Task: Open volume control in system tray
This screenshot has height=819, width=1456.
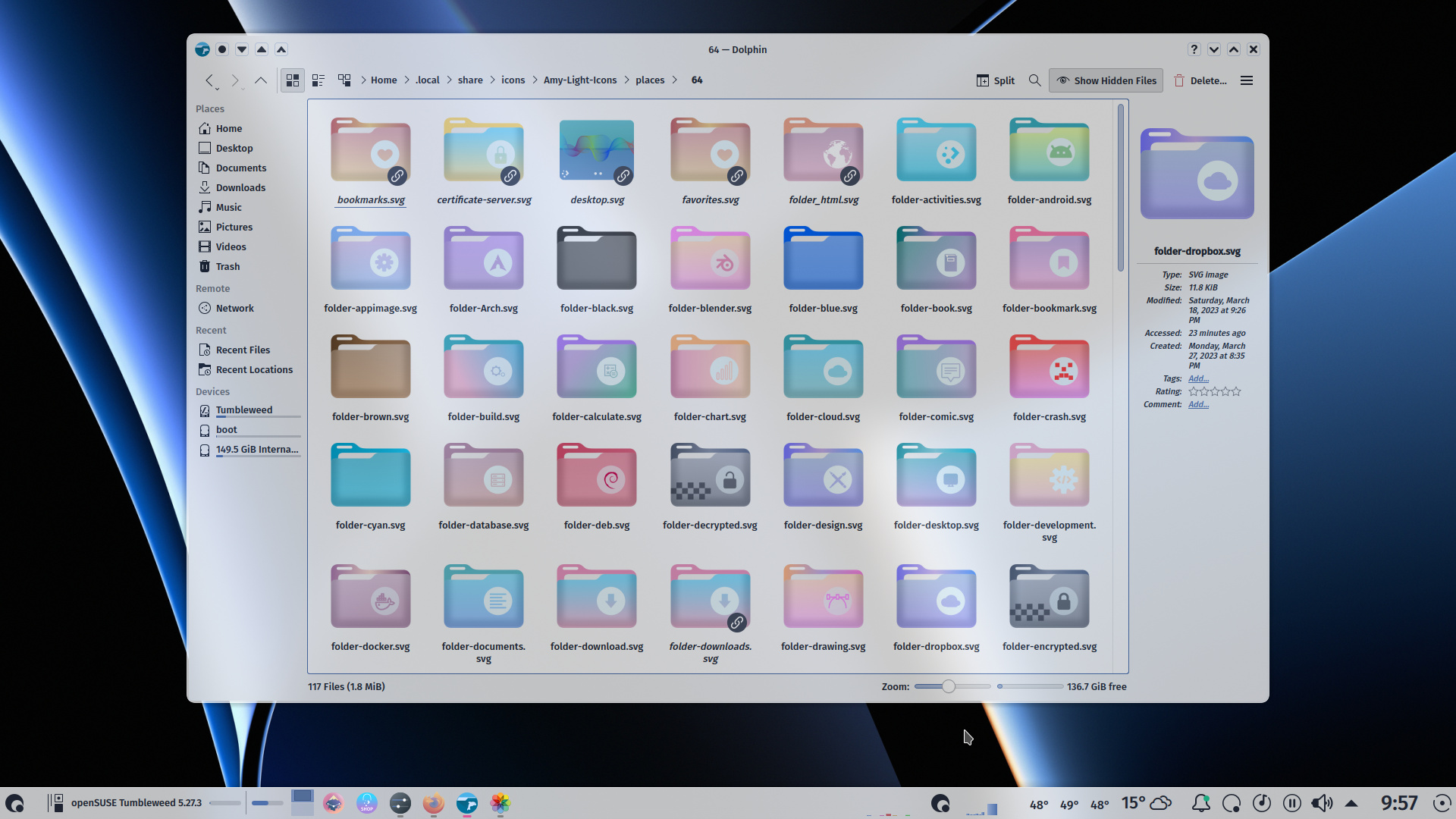Action: click(1321, 803)
